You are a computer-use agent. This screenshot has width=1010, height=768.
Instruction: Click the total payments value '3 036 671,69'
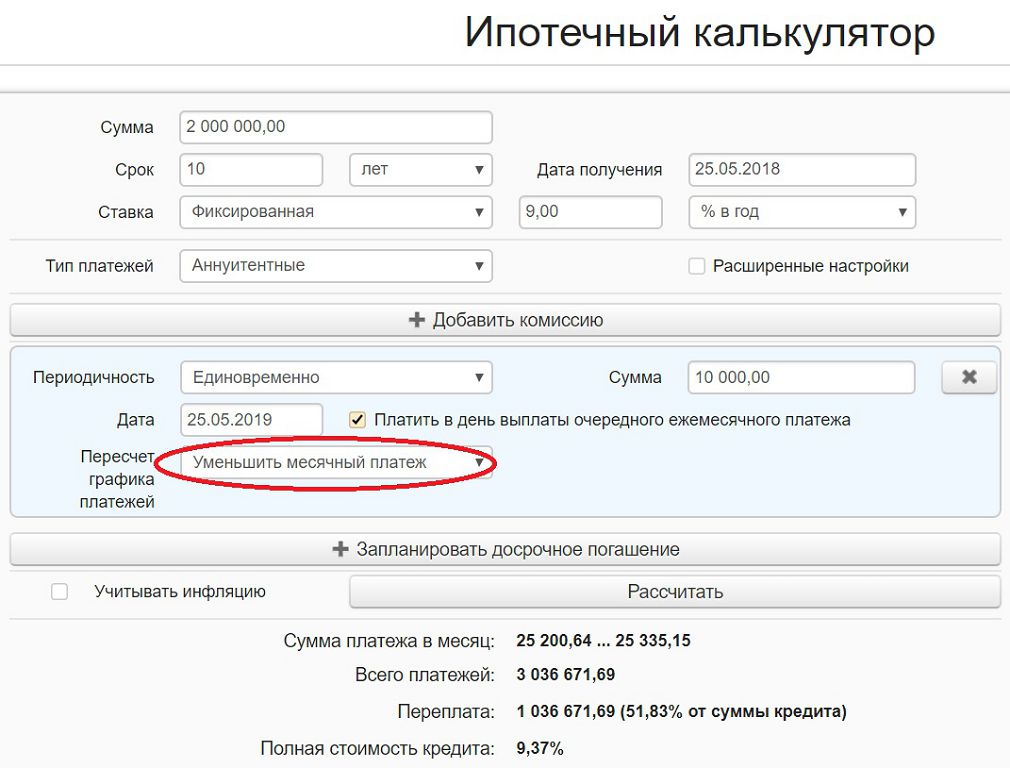566,675
